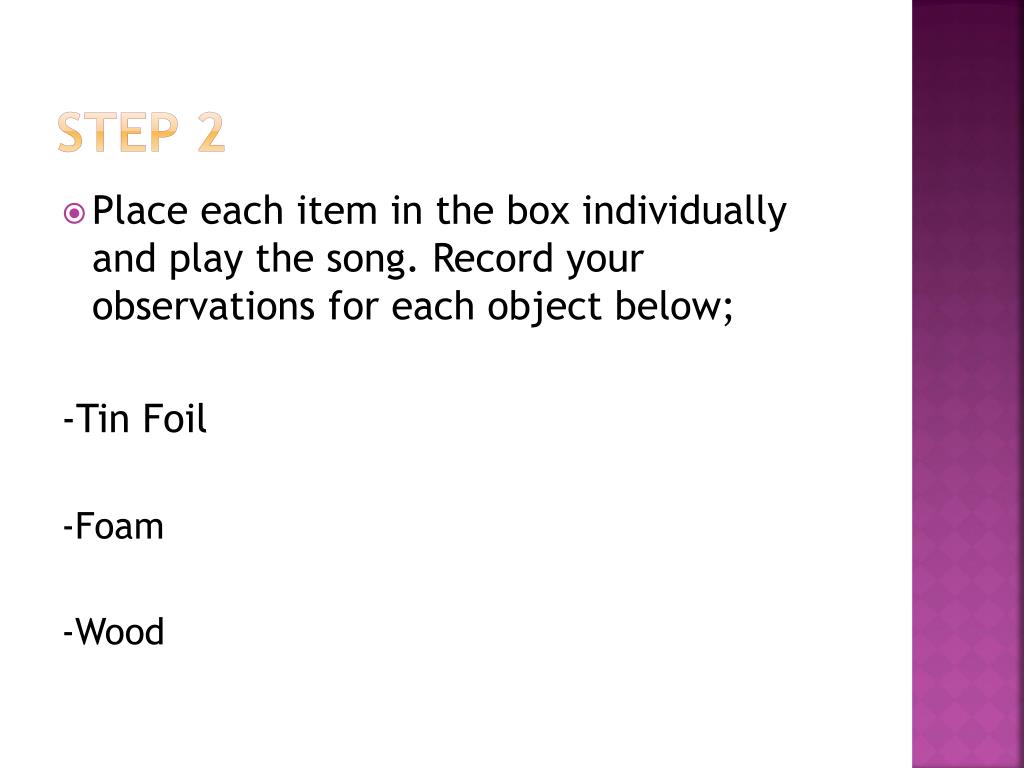Select the "STEP 2" slide title
This screenshot has height=768, width=1024.
point(141,134)
